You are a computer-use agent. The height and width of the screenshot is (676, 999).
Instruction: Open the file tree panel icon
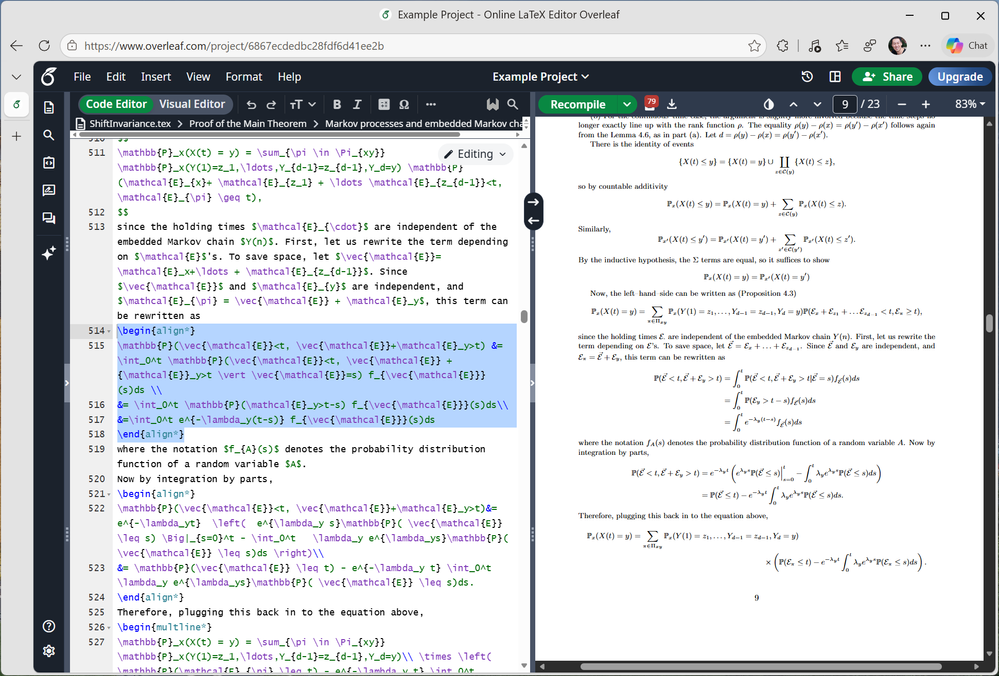(48, 108)
